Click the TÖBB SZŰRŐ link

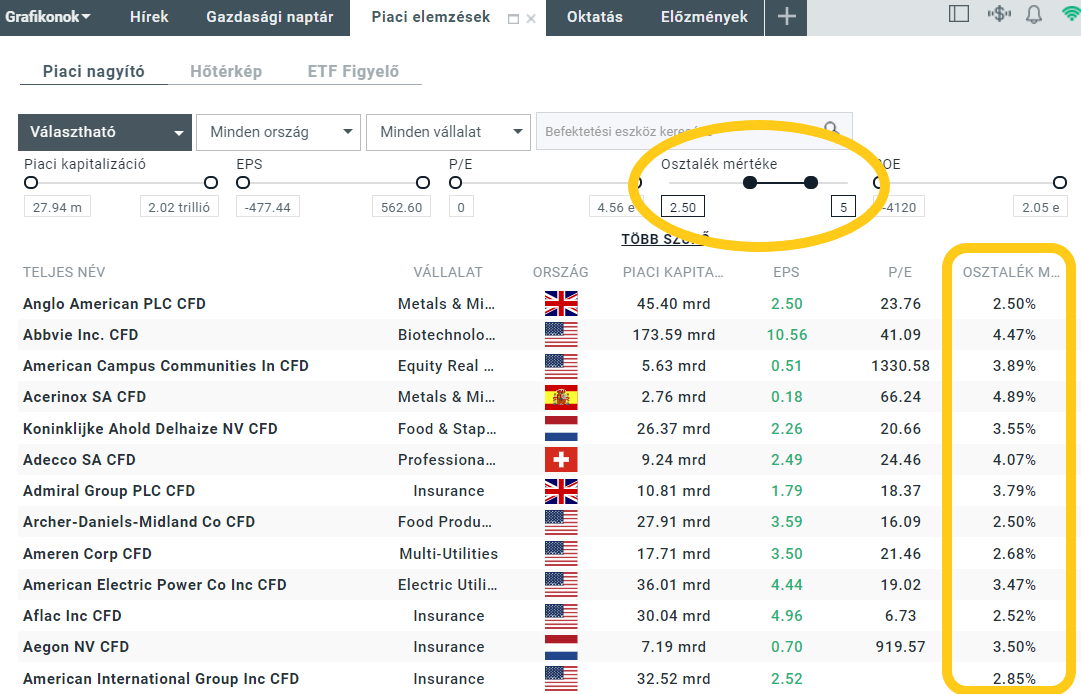[x=665, y=239]
